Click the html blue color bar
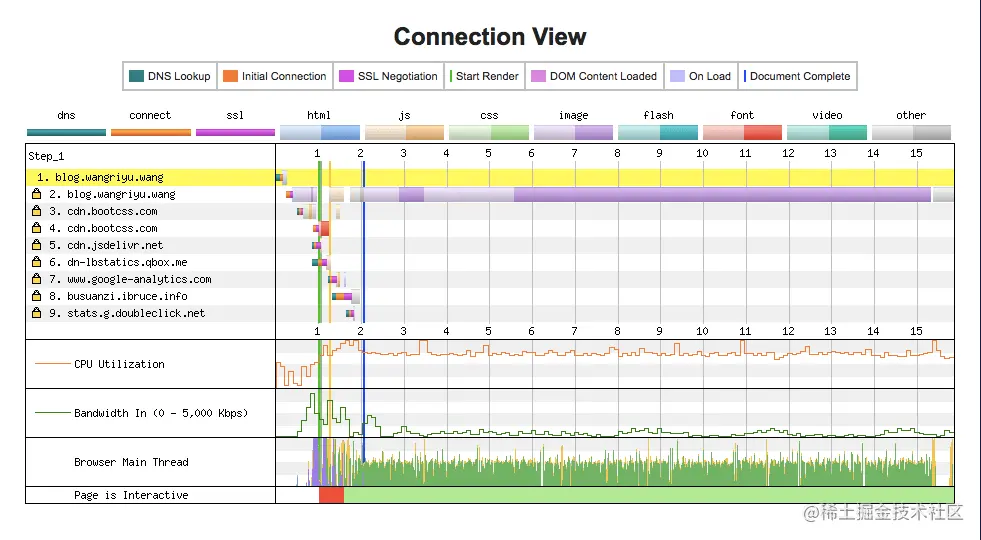The image size is (981, 540). tap(320, 132)
